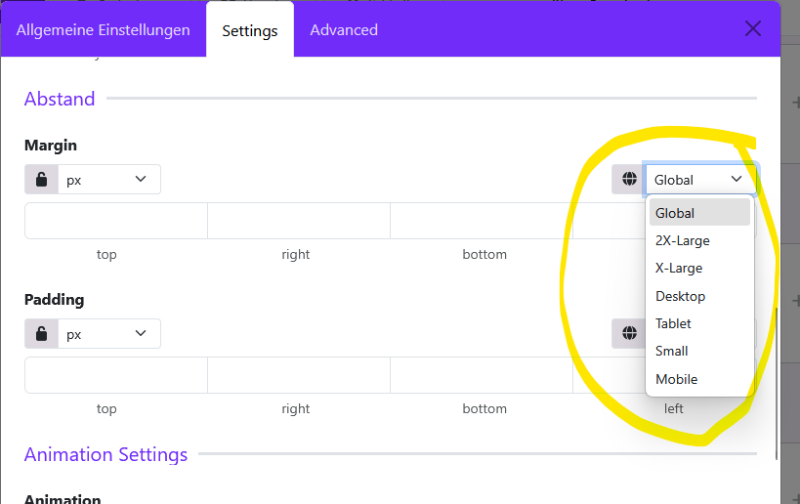This screenshot has height=504, width=800.
Task: Click the globe icon in Padding row
Action: click(x=629, y=334)
